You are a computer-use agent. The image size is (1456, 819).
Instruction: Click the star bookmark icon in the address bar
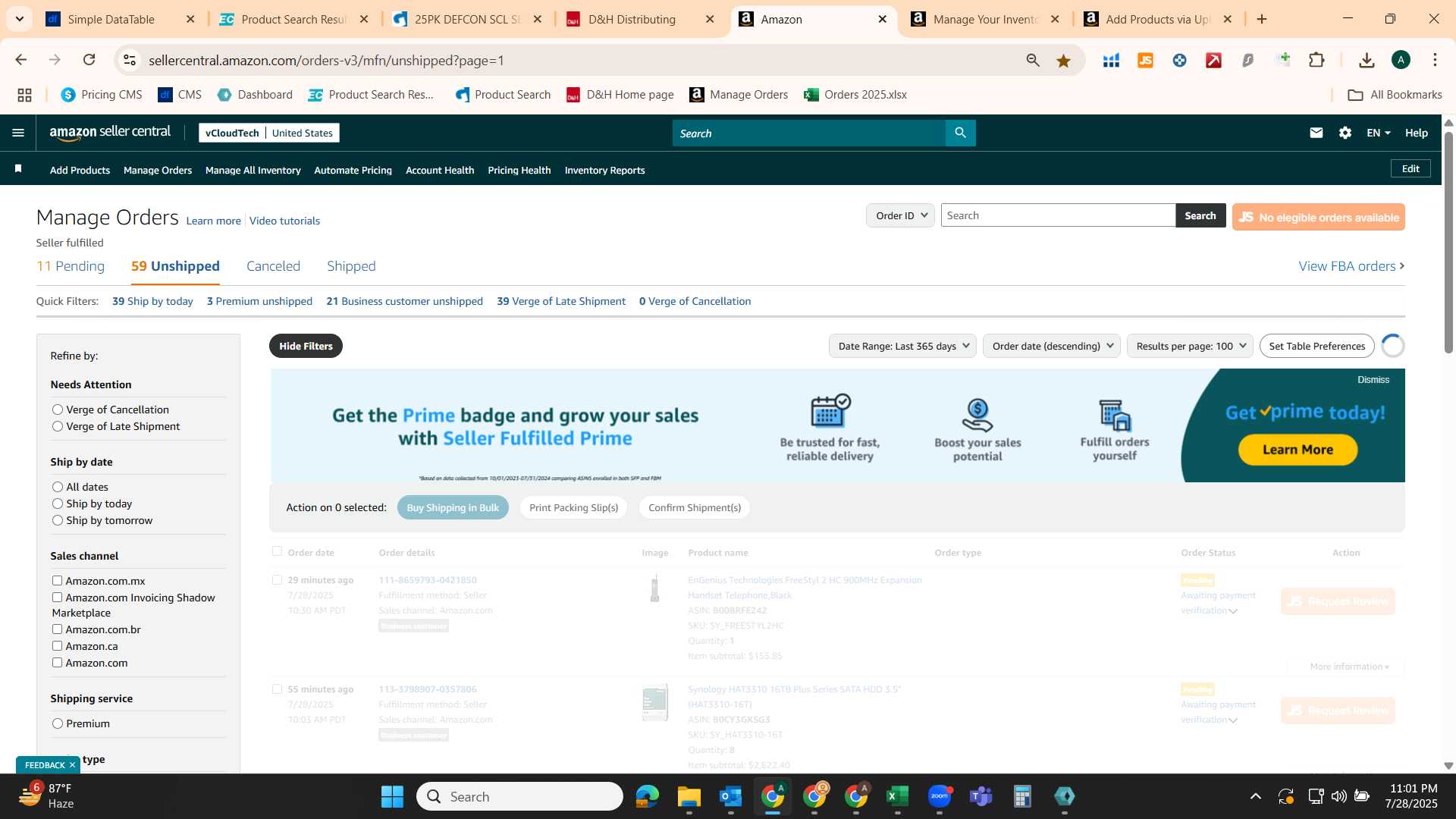point(1063,61)
